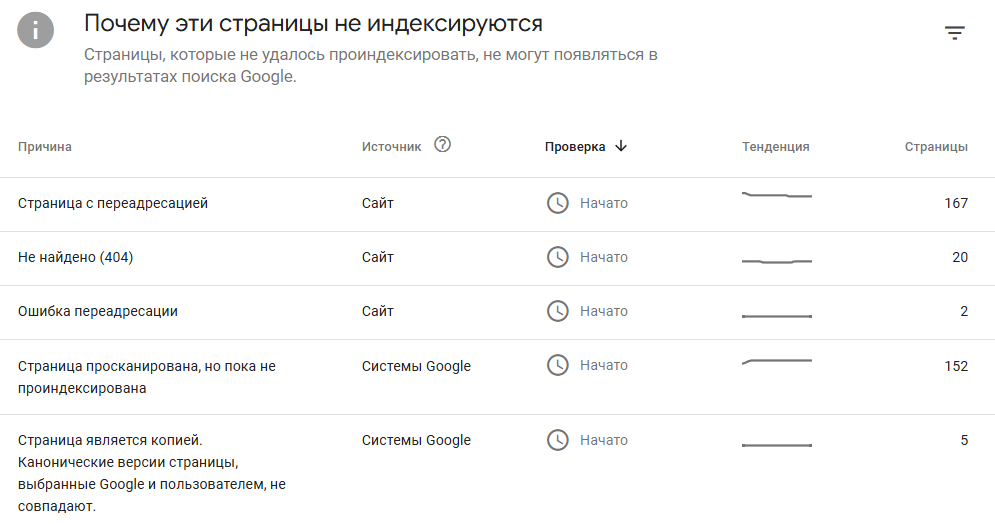Click clock icon in Страница с переадресацией row
This screenshot has width=995, height=524.
click(x=557, y=203)
